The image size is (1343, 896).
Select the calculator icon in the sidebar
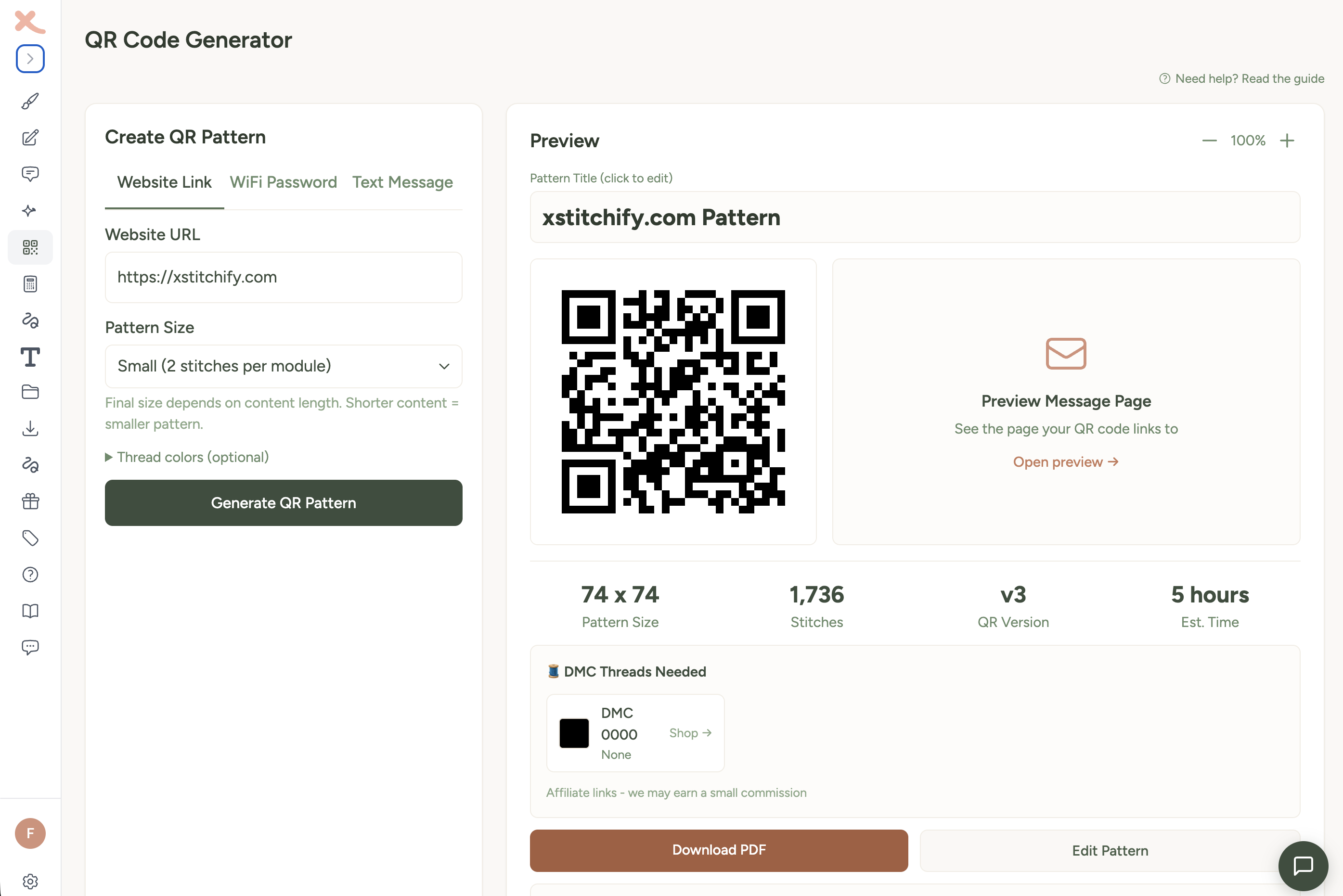click(30, 283)
